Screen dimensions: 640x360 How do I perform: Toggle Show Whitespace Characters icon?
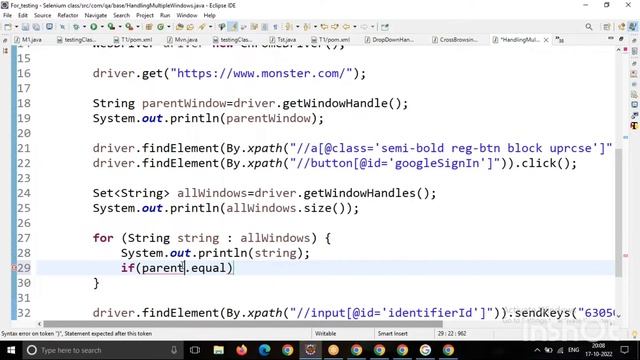276,27
